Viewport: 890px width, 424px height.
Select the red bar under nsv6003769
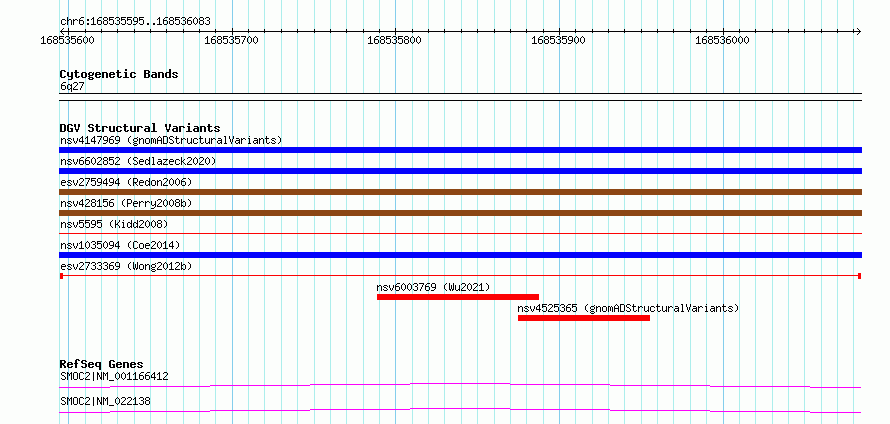(457, 297)
